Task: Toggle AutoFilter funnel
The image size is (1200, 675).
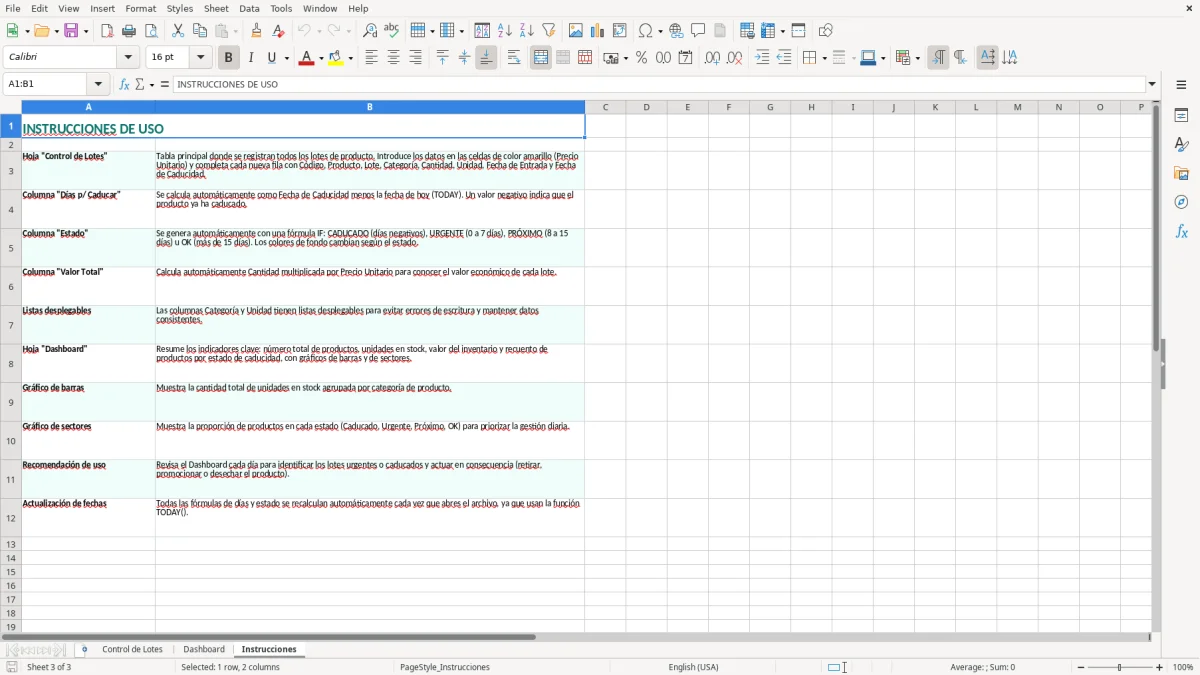Action: 548,31
